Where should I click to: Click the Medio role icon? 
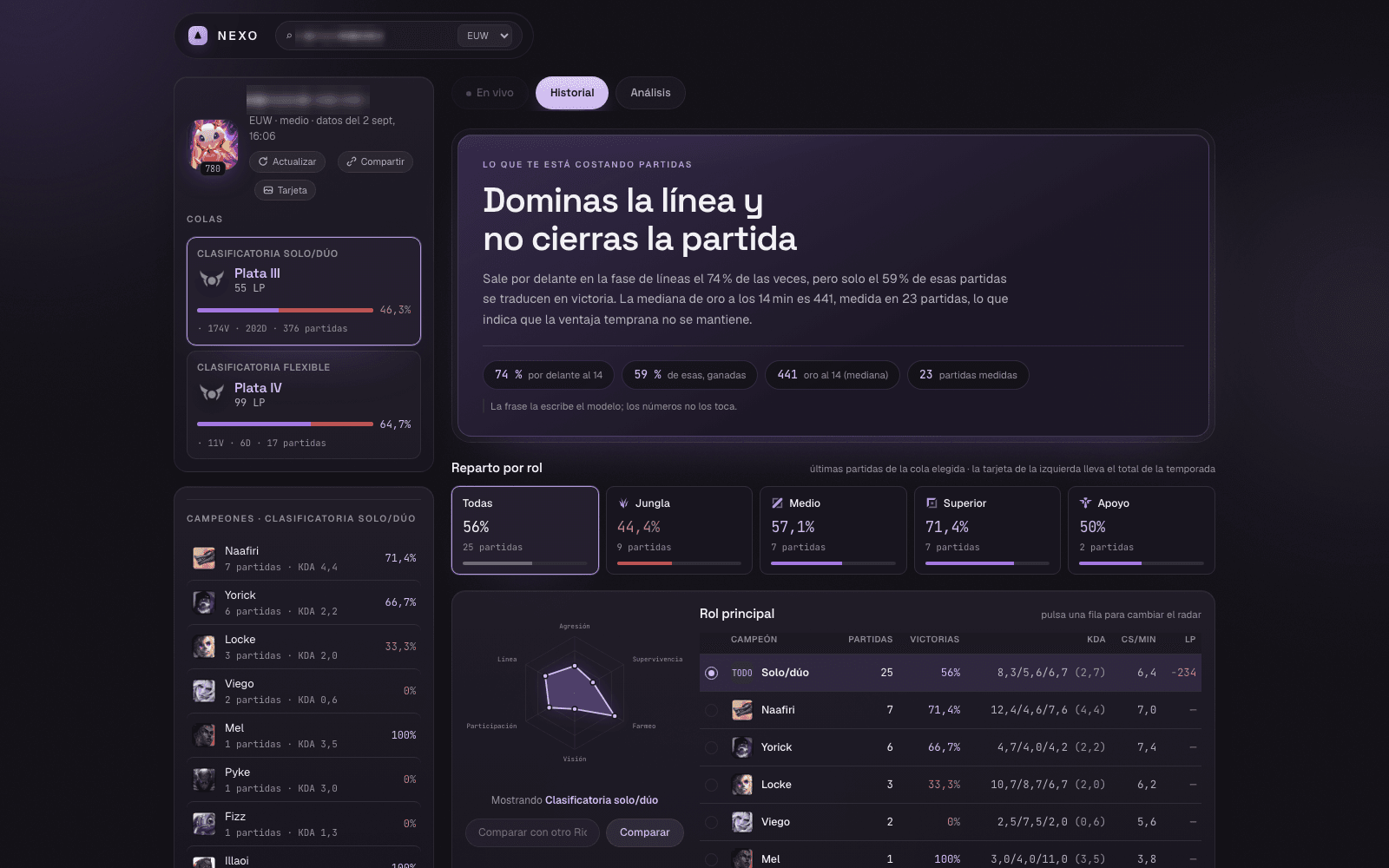(x=777, y=503)
